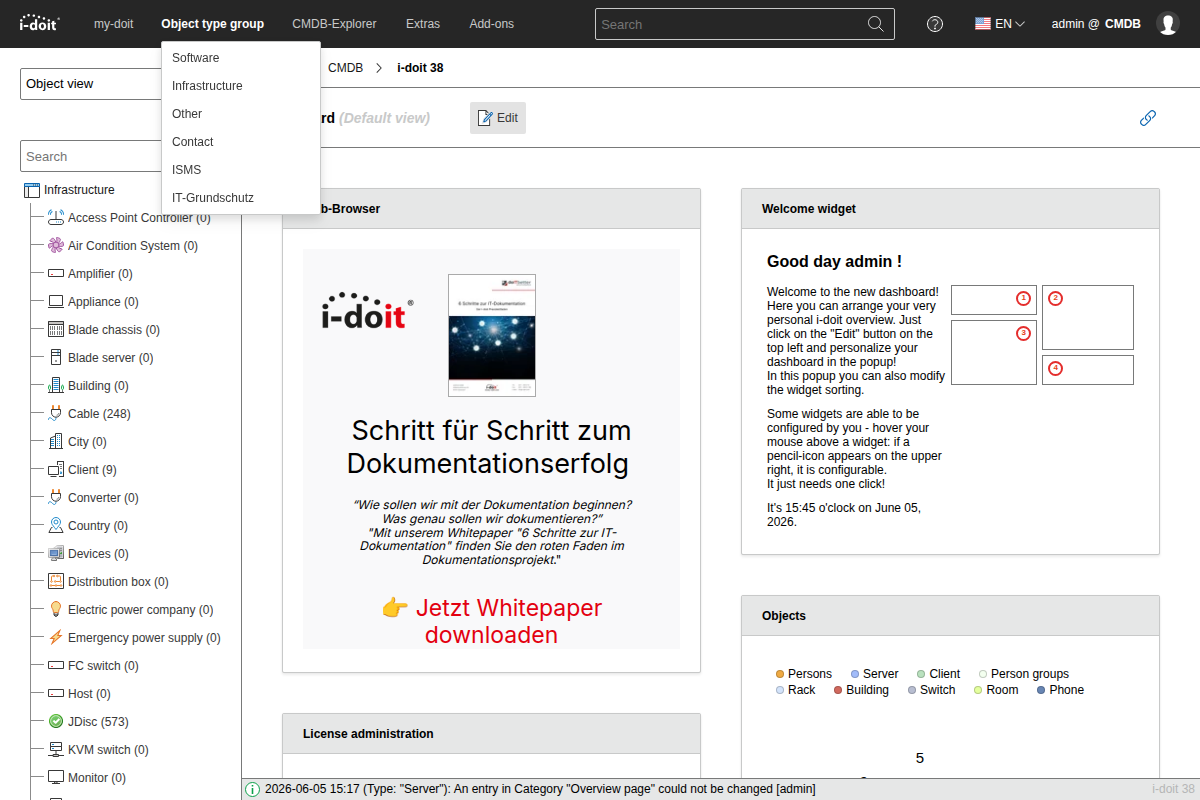Click the Air Condition System fan icon
This screenshot has width=1200, height=800.
point(56,246)
